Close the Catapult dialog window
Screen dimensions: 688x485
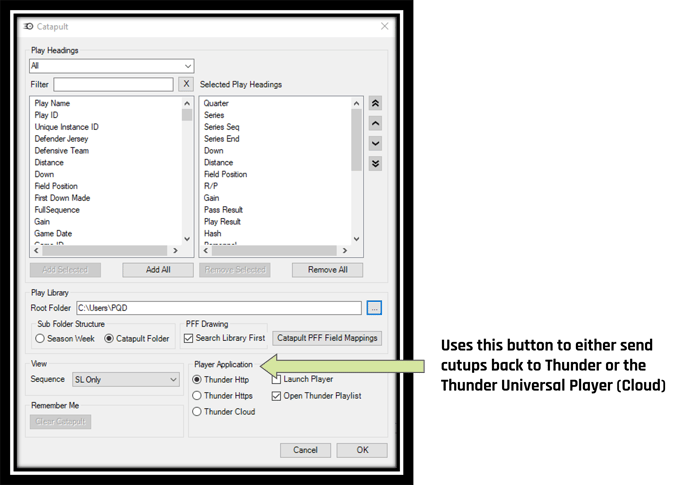tap(384, 26)
